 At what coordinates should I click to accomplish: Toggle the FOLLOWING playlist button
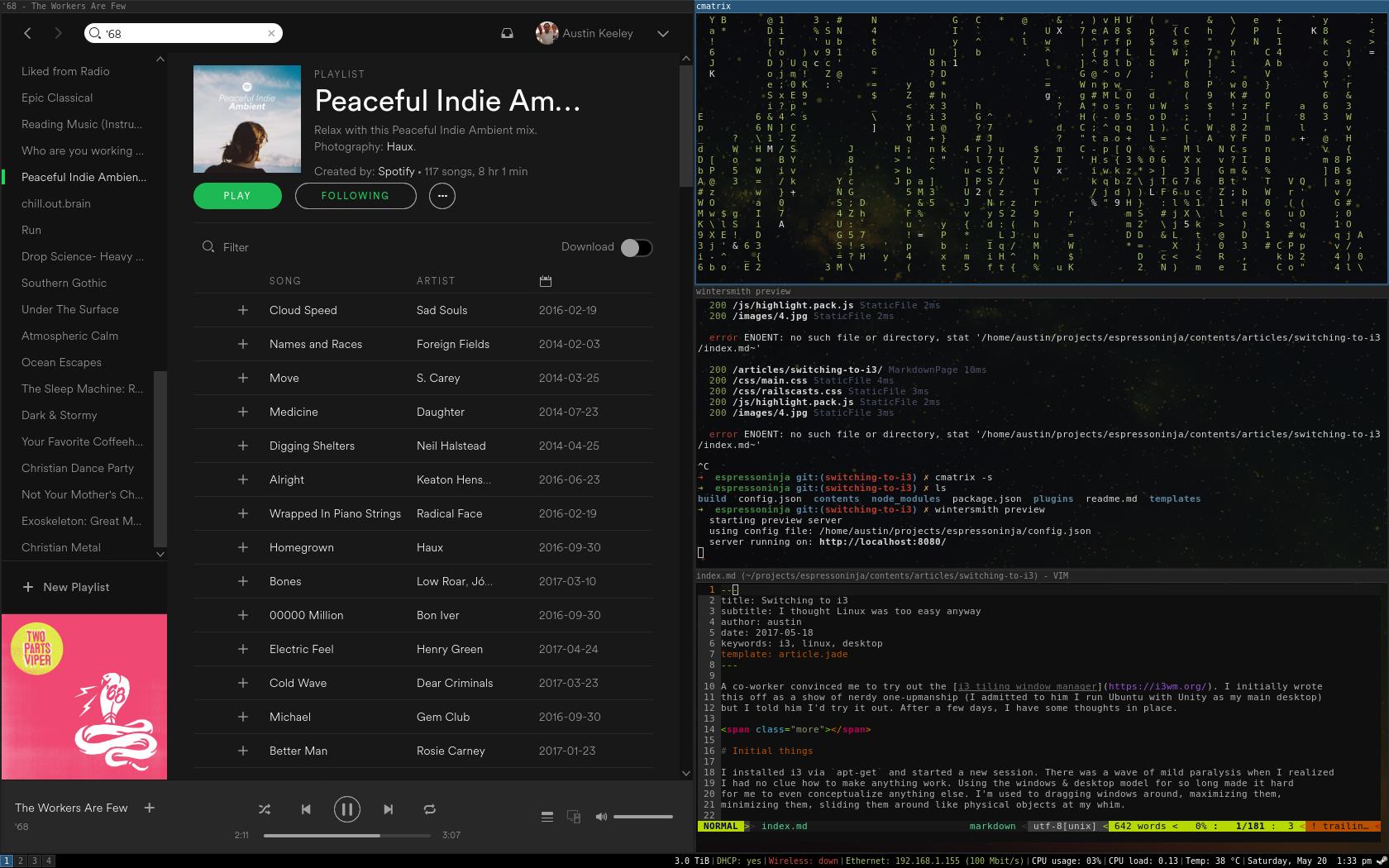356,196
